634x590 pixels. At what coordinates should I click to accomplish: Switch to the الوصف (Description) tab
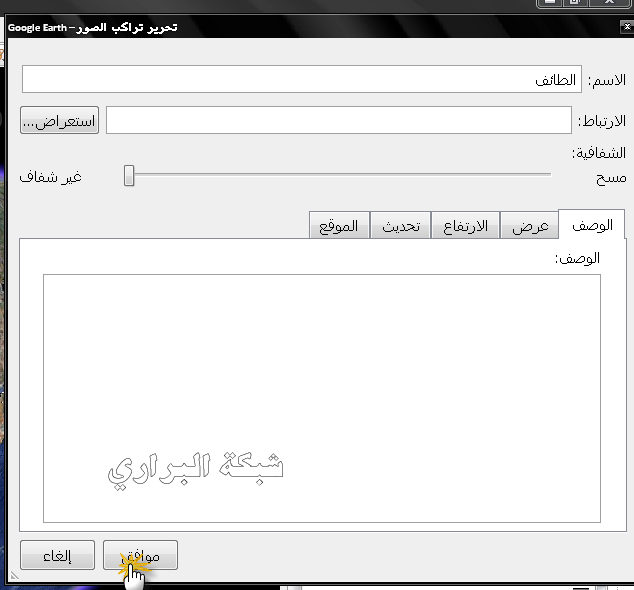[592, 225]
